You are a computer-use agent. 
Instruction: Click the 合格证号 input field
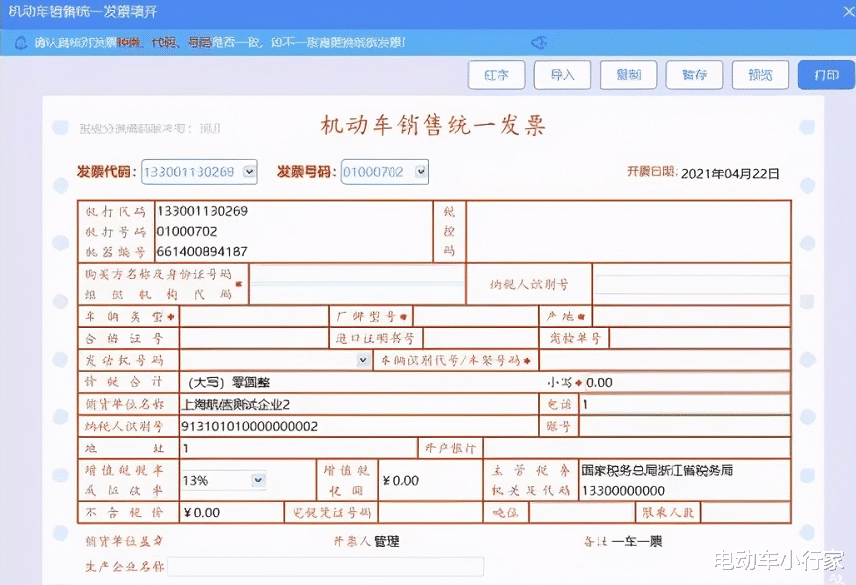coord(254,338)
